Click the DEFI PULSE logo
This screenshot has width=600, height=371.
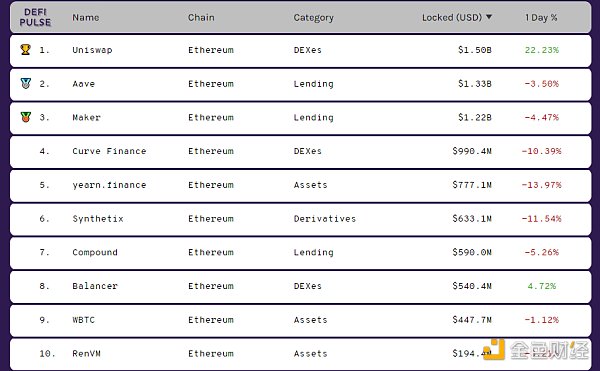point(35,18)
